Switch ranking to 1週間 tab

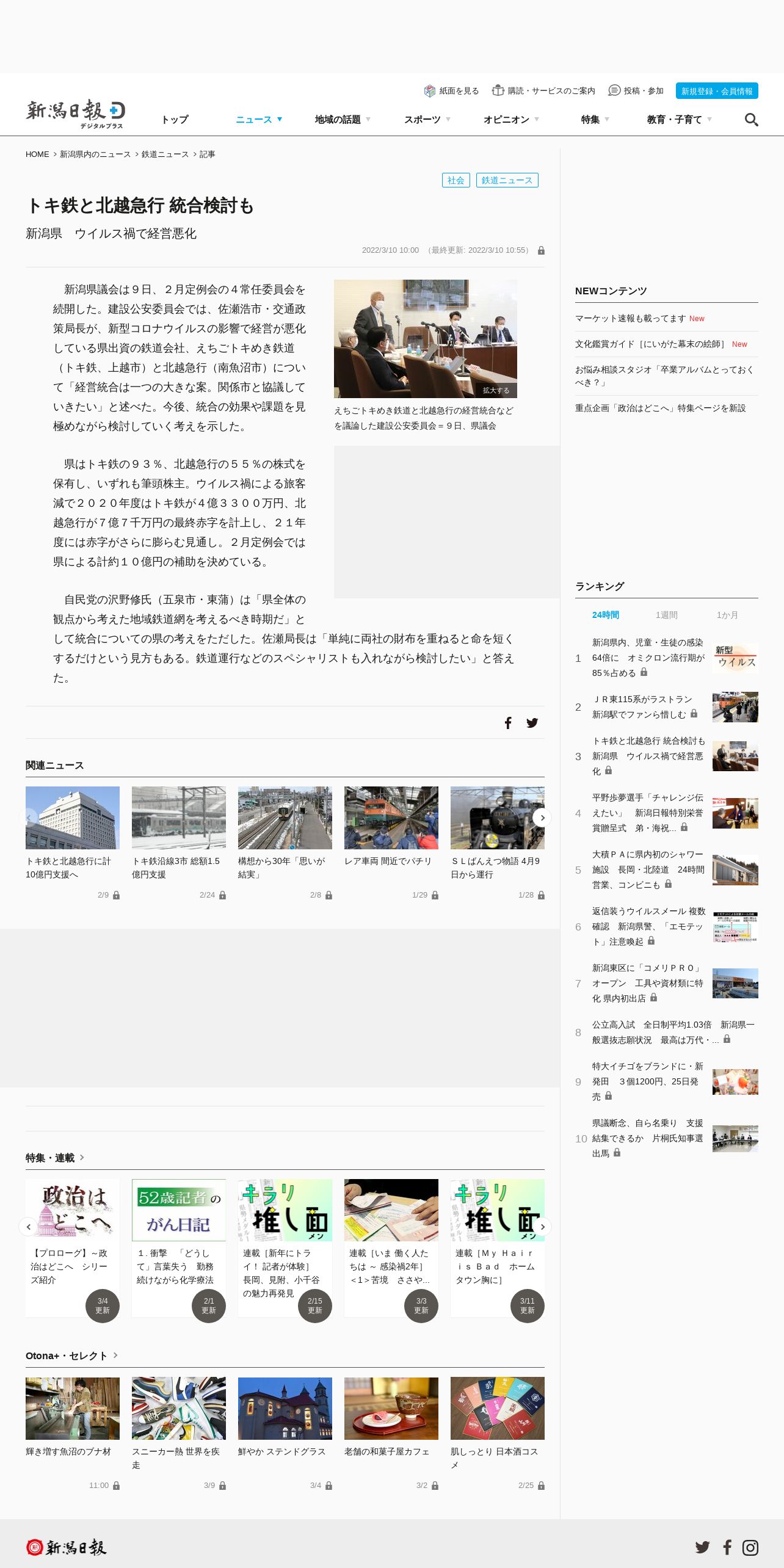(666, 615)
